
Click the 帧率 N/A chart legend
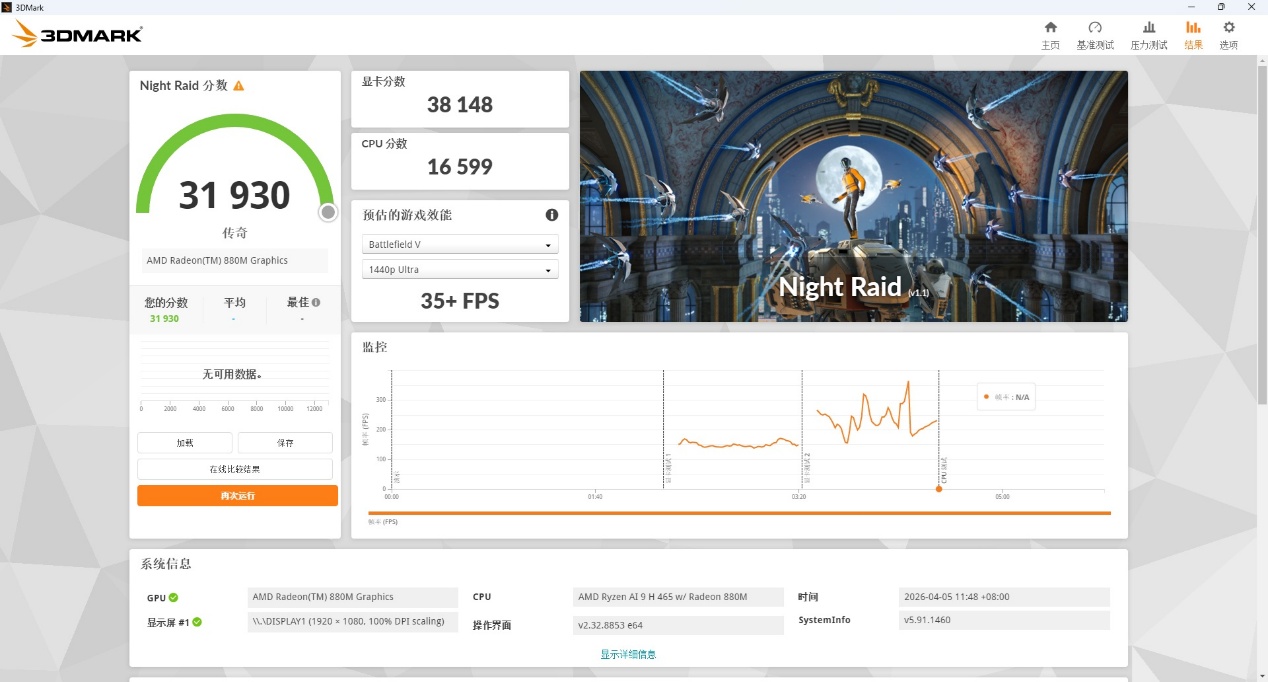coord(1006,397)
